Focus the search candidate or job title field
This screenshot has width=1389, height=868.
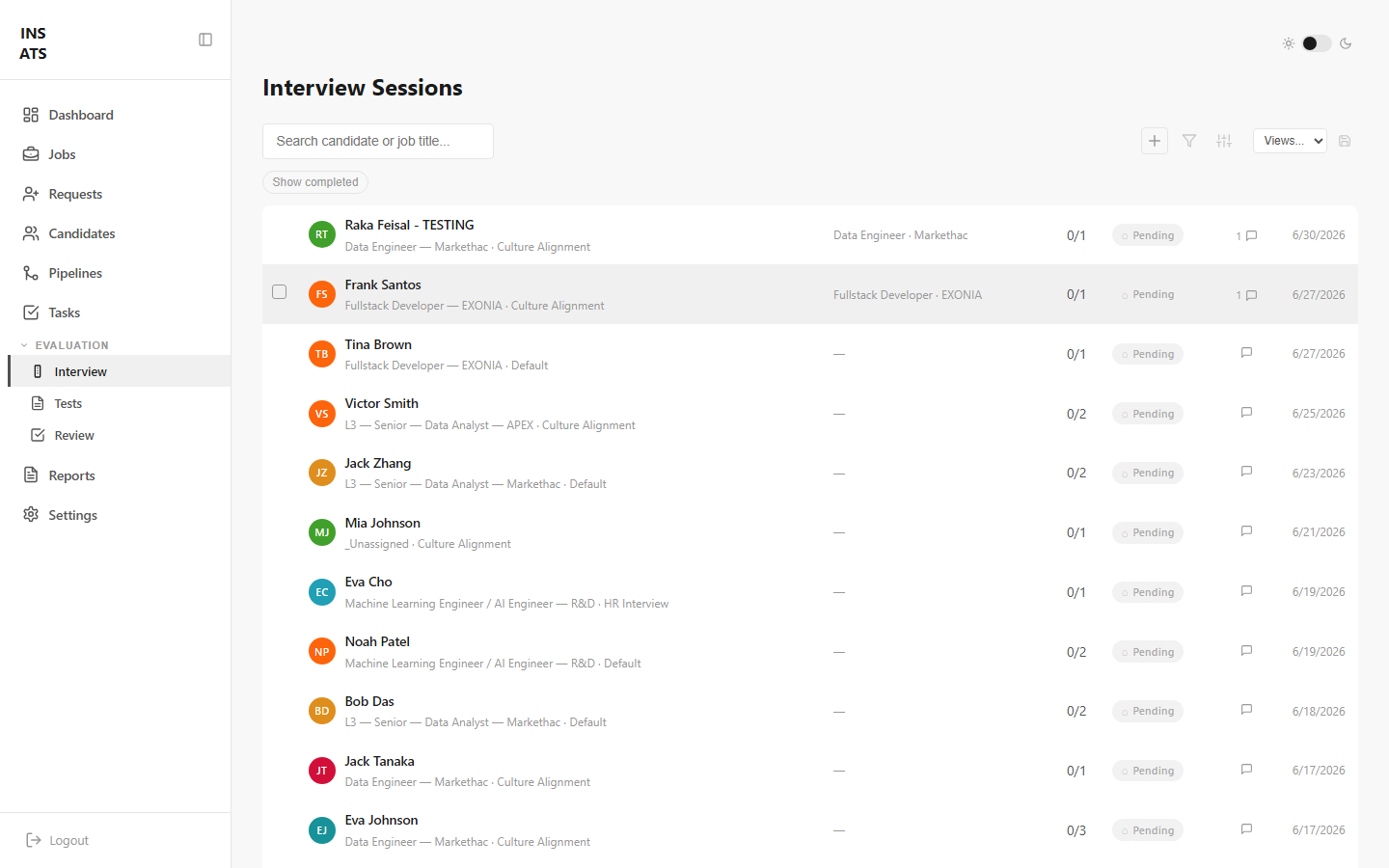(x=378, y=141)
